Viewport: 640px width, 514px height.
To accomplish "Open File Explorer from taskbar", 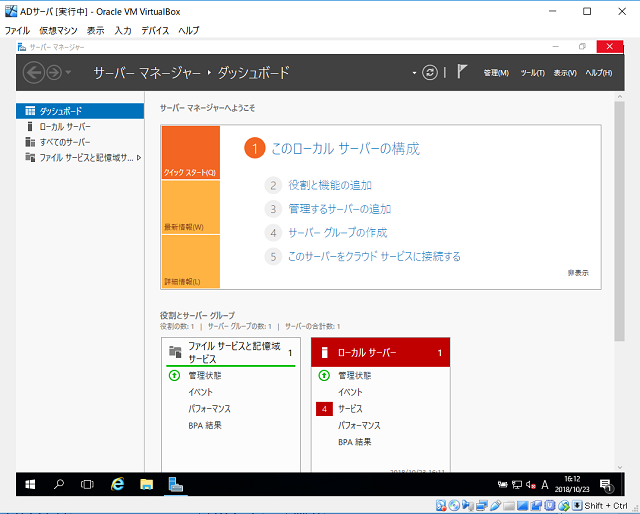I will coord(147,485).
